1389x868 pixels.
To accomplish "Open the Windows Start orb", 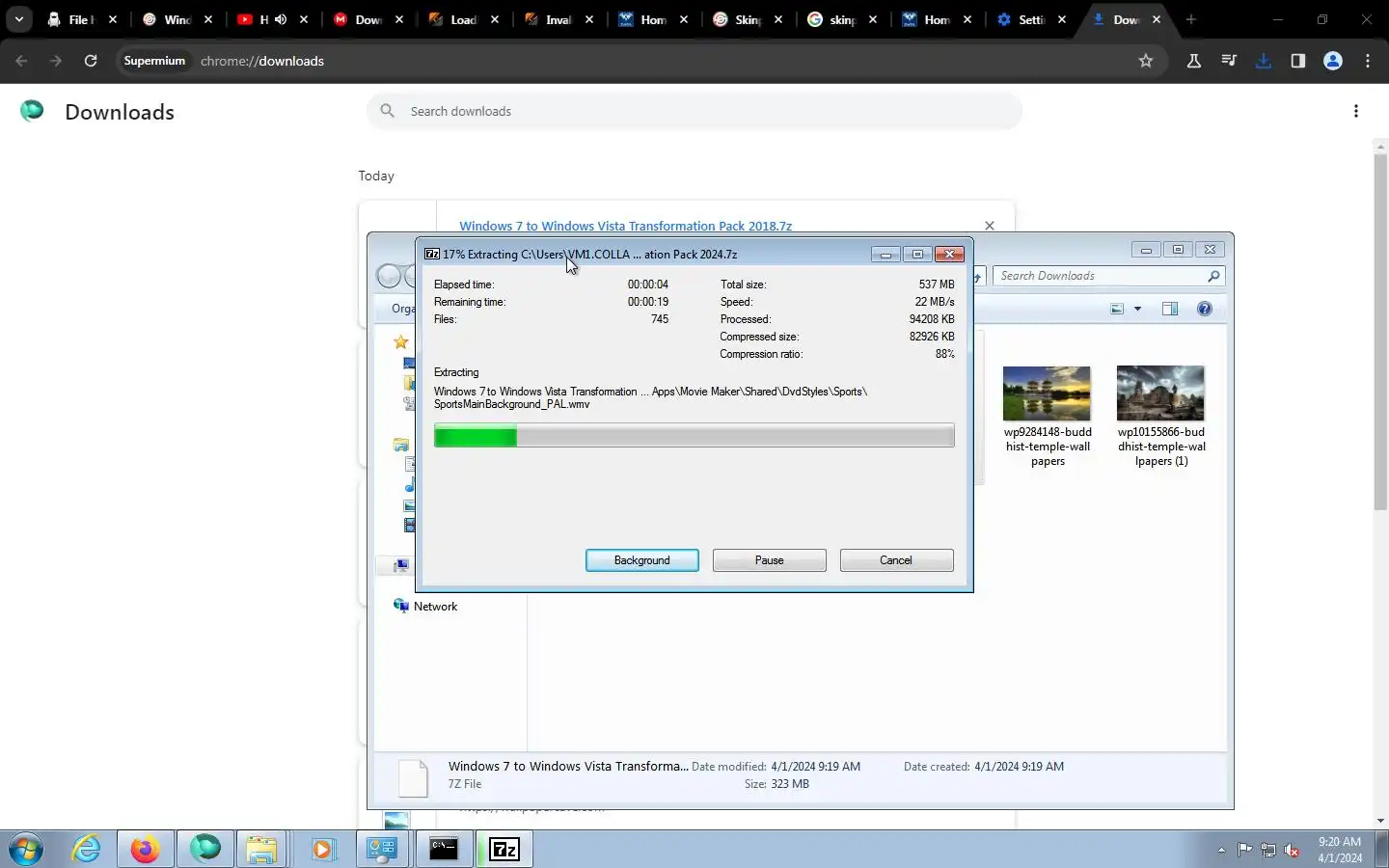I will click(26, 850).
